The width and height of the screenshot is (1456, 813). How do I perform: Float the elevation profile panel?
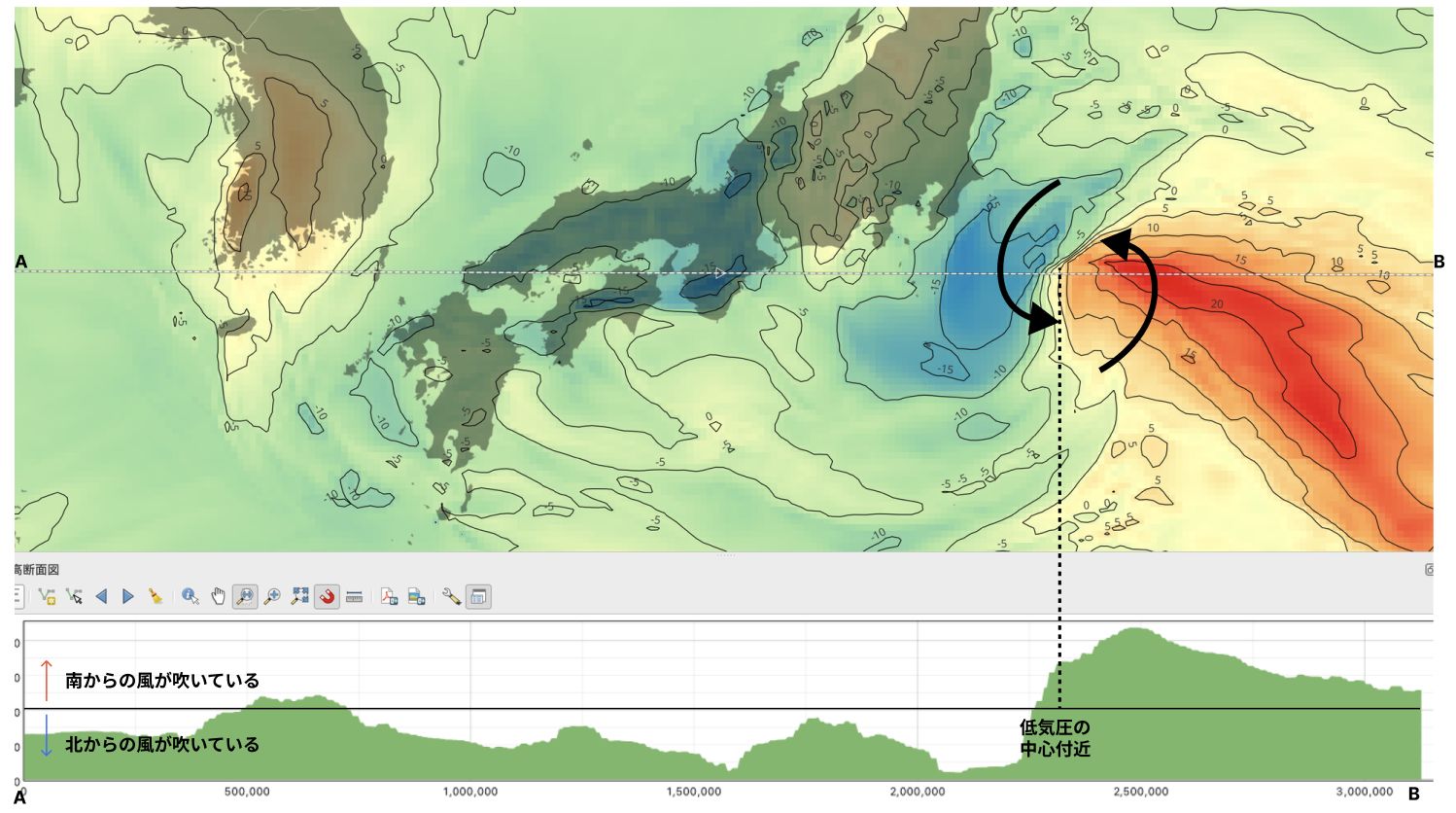click(1429, 570)
